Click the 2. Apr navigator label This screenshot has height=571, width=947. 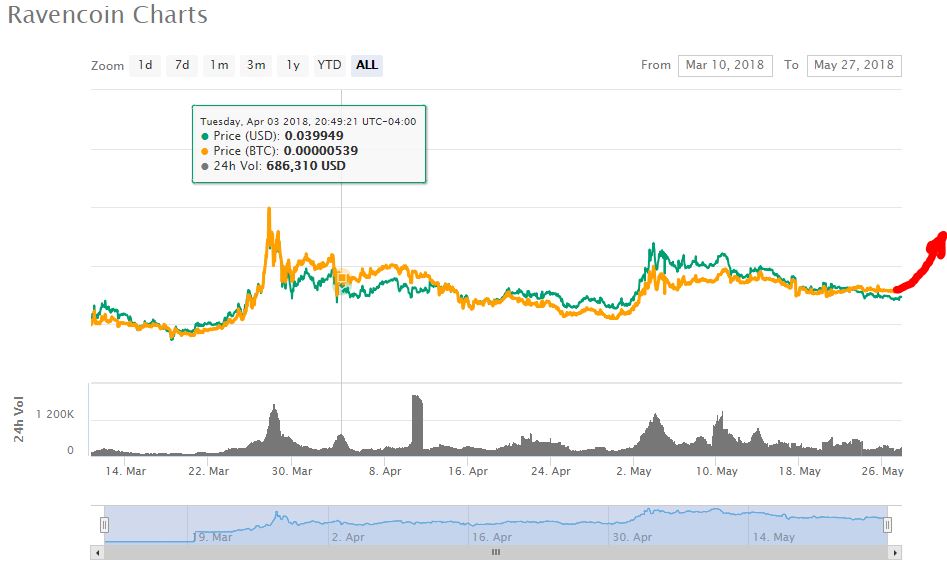(348, 537)
